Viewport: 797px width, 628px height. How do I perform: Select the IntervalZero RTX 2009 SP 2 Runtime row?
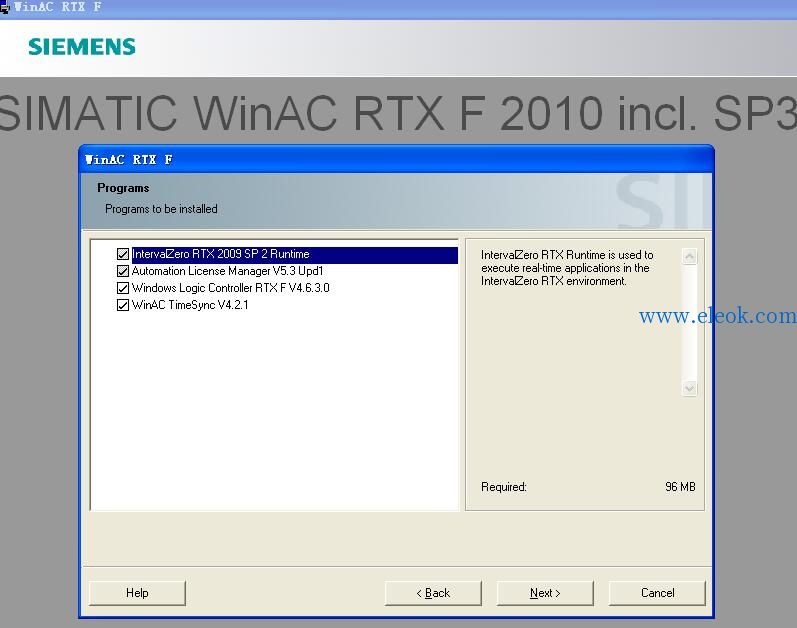294,255
